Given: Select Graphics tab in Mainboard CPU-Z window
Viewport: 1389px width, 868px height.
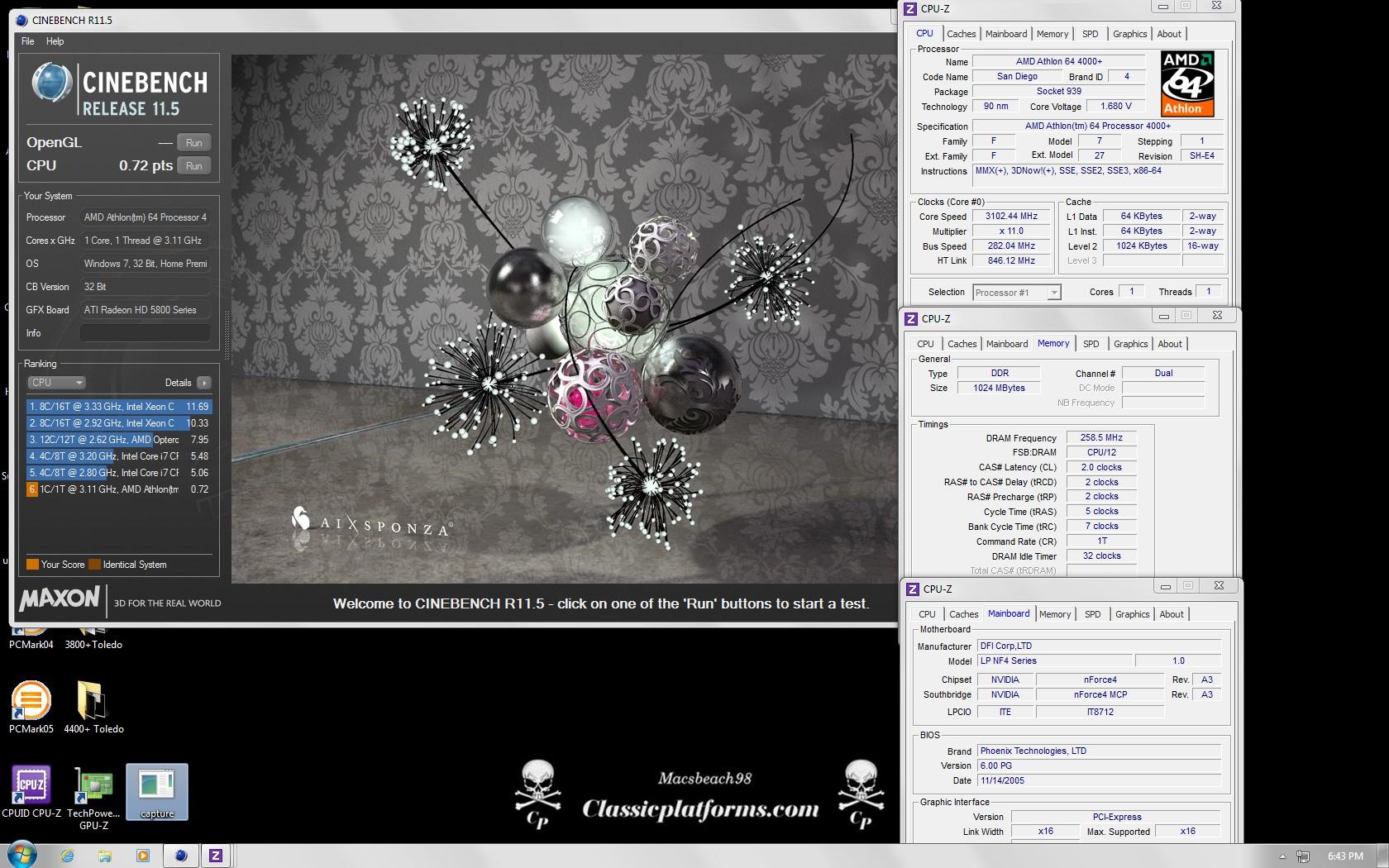Looking at the screenshot, I should coord(1132,614).
